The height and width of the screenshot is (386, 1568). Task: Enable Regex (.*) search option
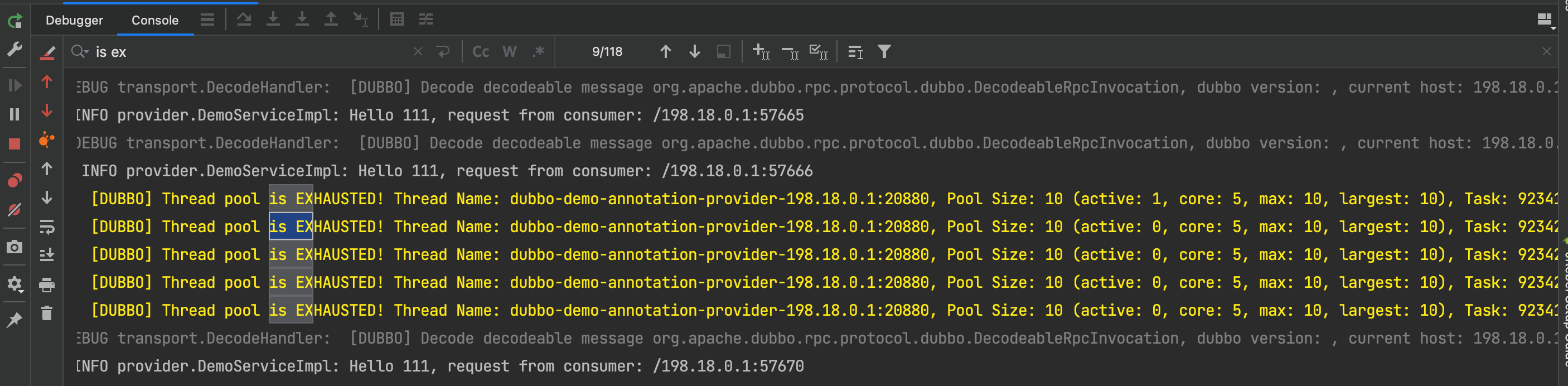tap(538, 52)
